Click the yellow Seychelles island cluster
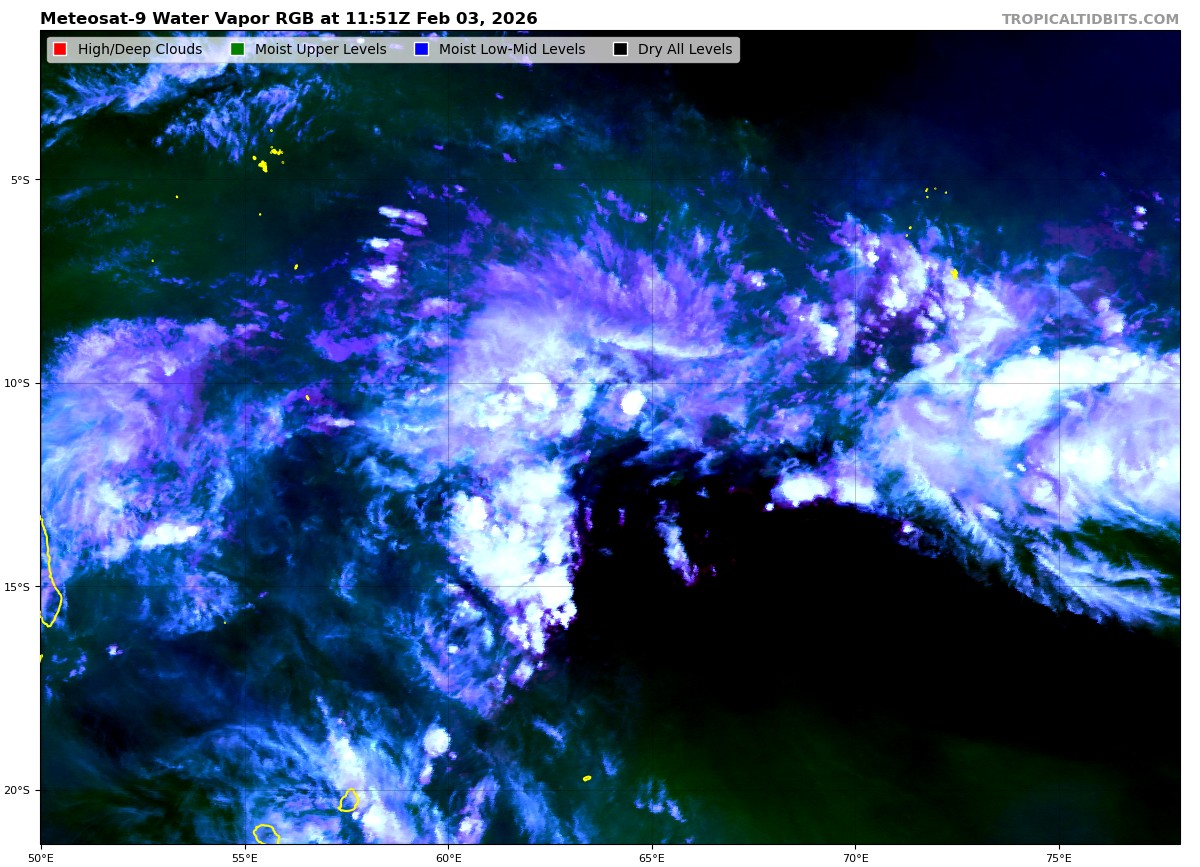 coord(264,165)
